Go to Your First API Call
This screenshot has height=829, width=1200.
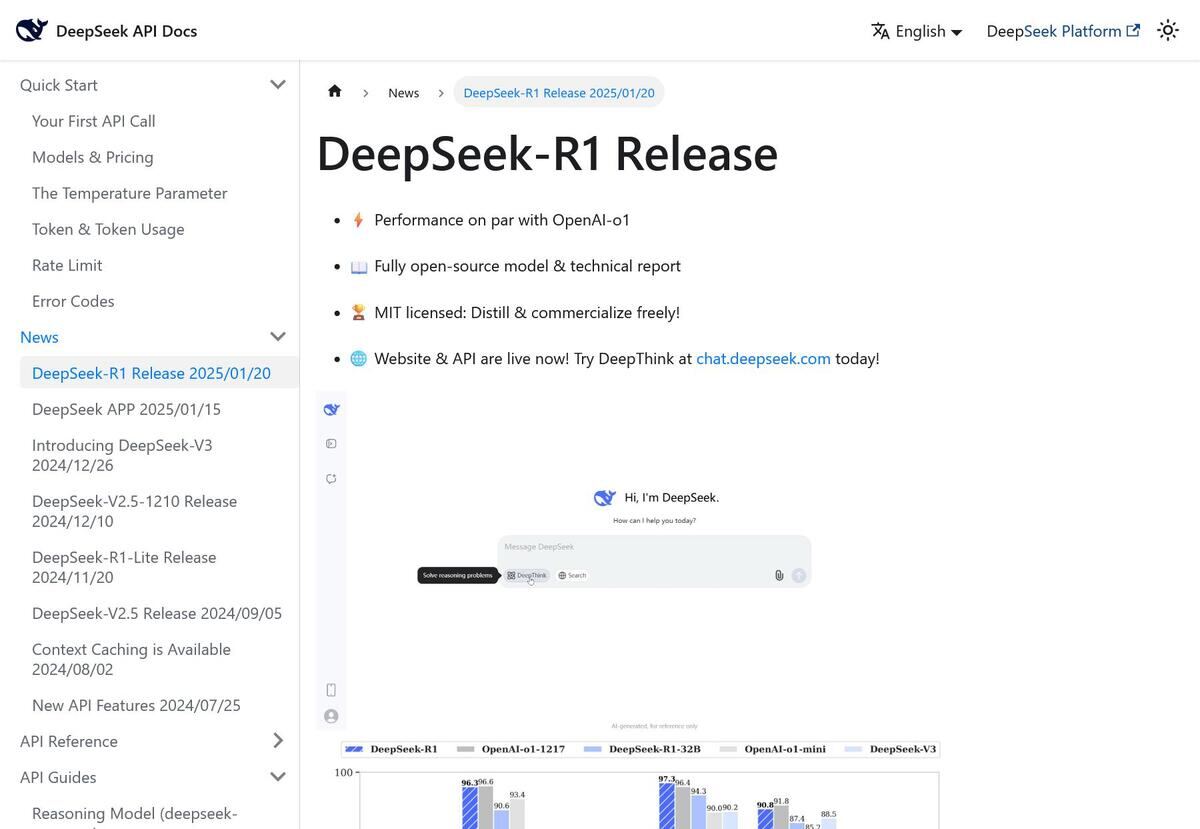(x=94, y=121)
